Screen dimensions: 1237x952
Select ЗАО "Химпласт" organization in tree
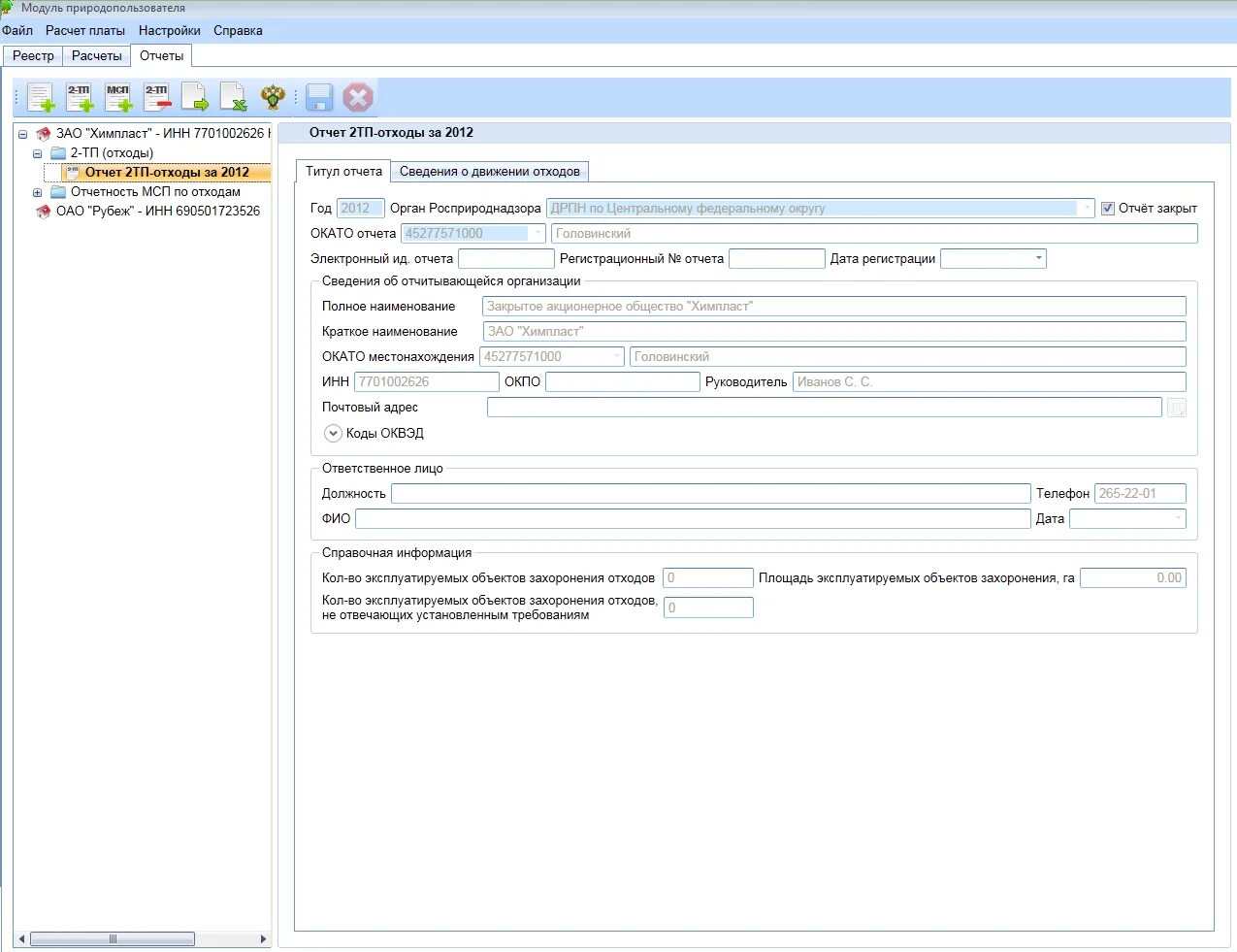tap(161, 134)
